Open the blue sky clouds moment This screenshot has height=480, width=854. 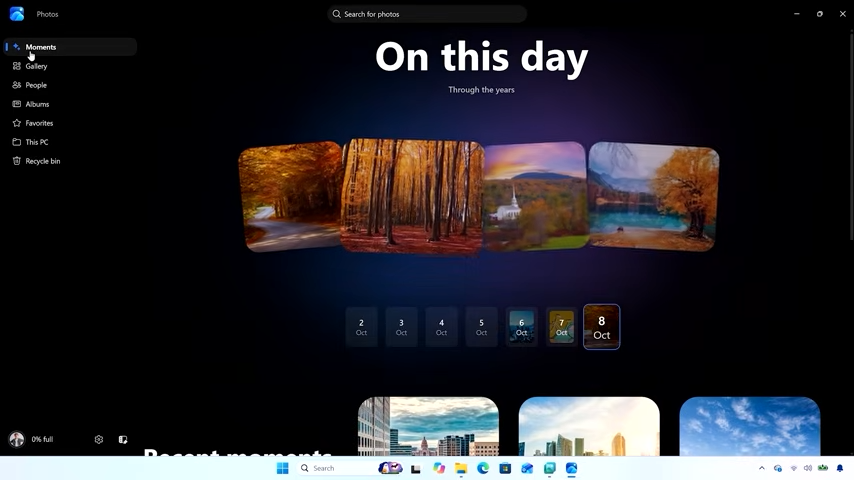tap(749, 426)
